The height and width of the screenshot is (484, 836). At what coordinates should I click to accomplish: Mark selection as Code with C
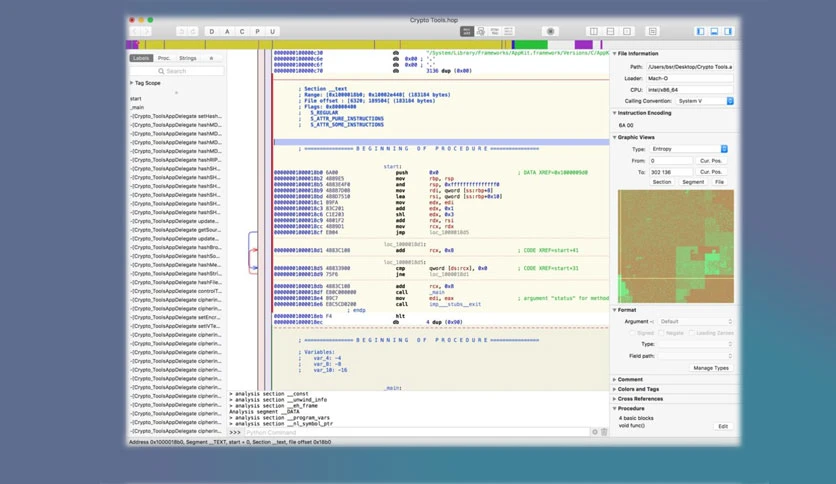point(242,32)
